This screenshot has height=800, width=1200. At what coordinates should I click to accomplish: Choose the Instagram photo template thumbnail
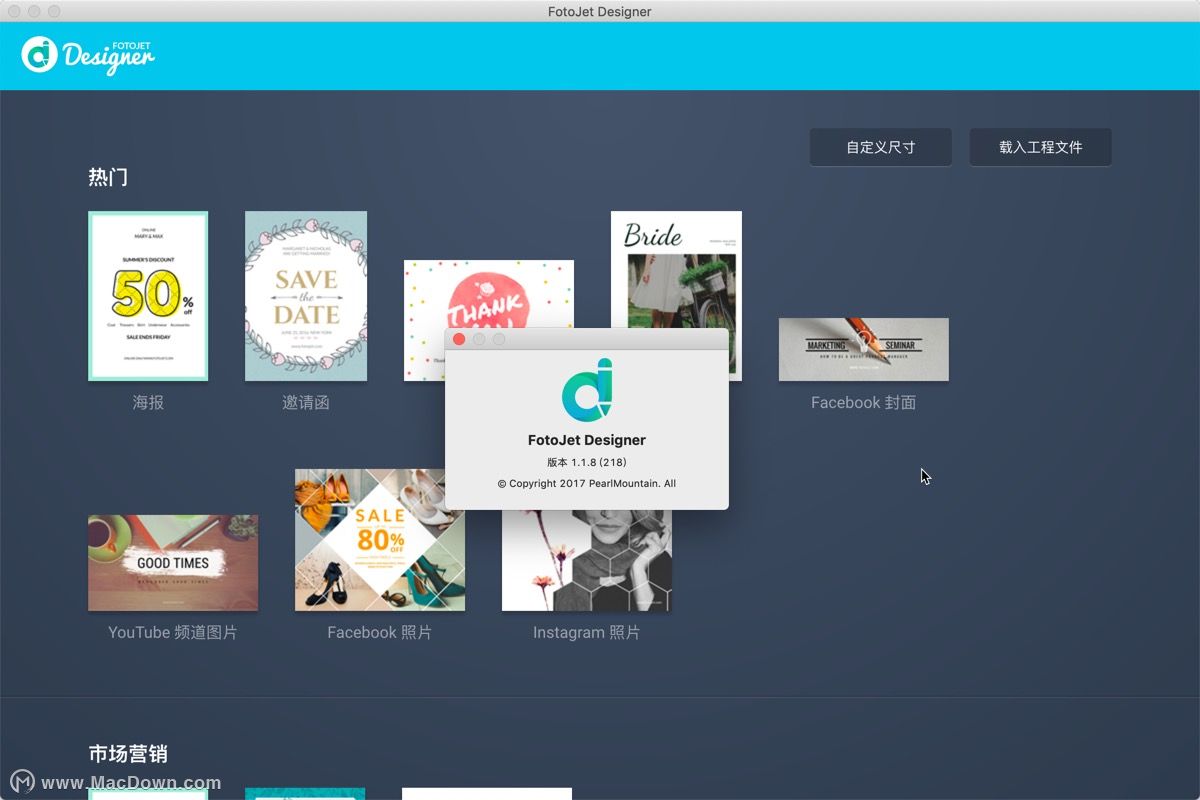[587, 560]
